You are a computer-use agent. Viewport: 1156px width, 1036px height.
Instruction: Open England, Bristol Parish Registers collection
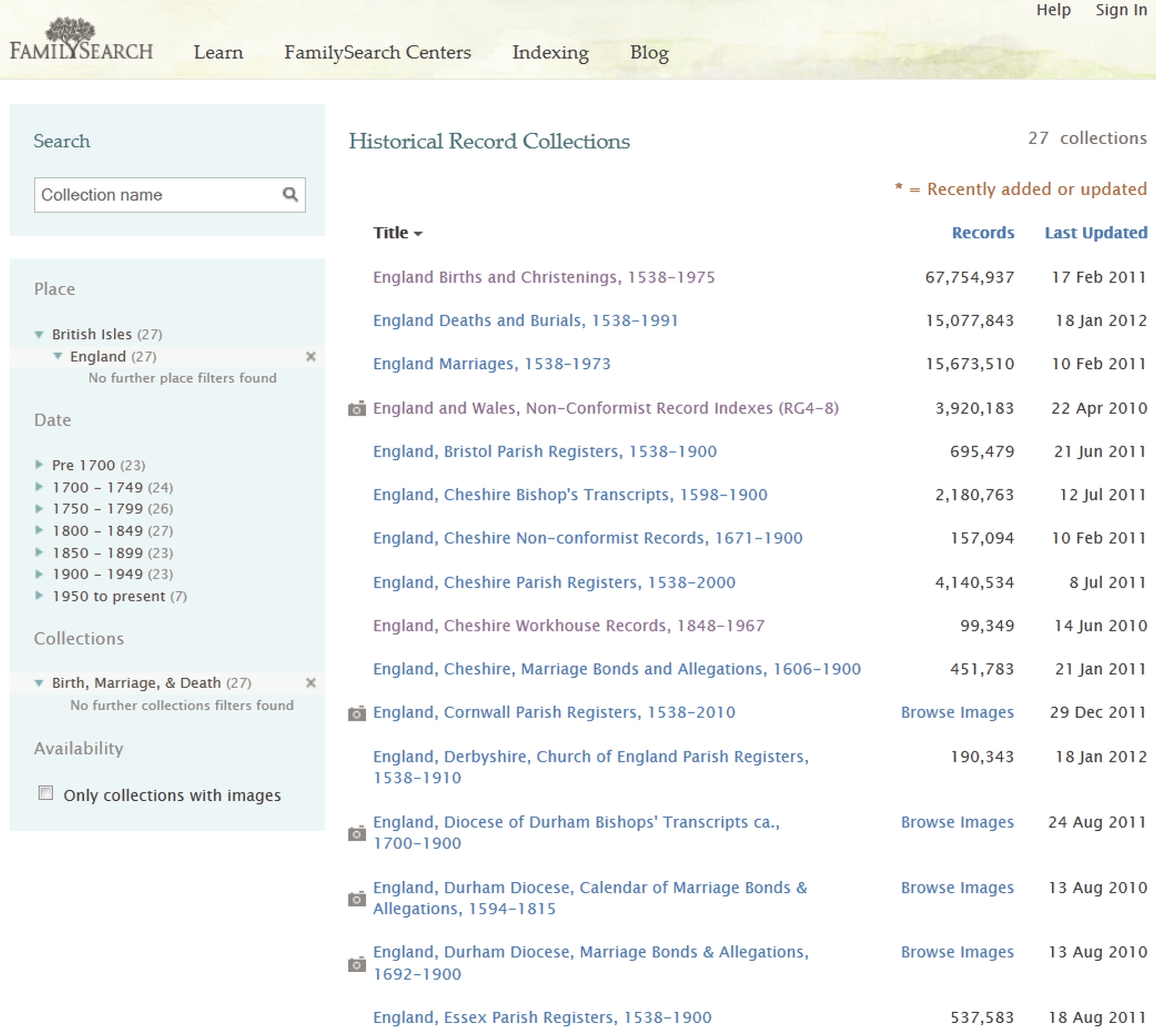click(545, 451)
